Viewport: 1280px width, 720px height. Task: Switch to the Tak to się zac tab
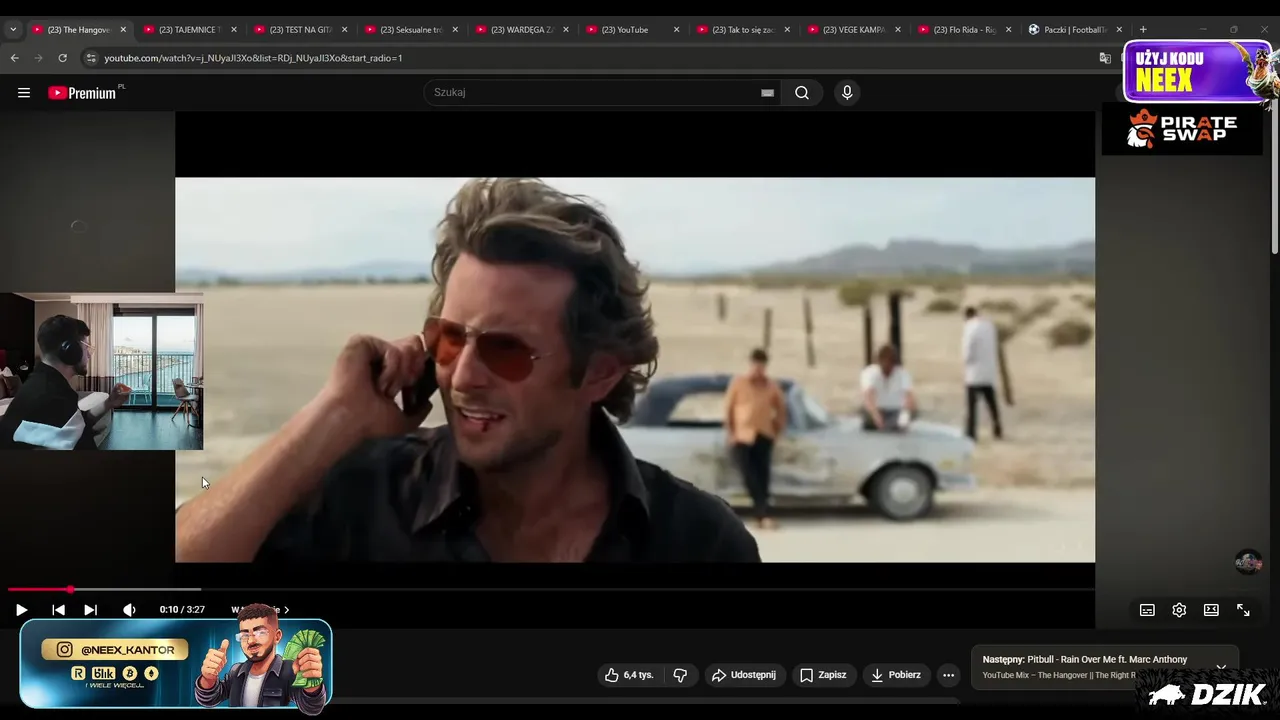[744, 30]
